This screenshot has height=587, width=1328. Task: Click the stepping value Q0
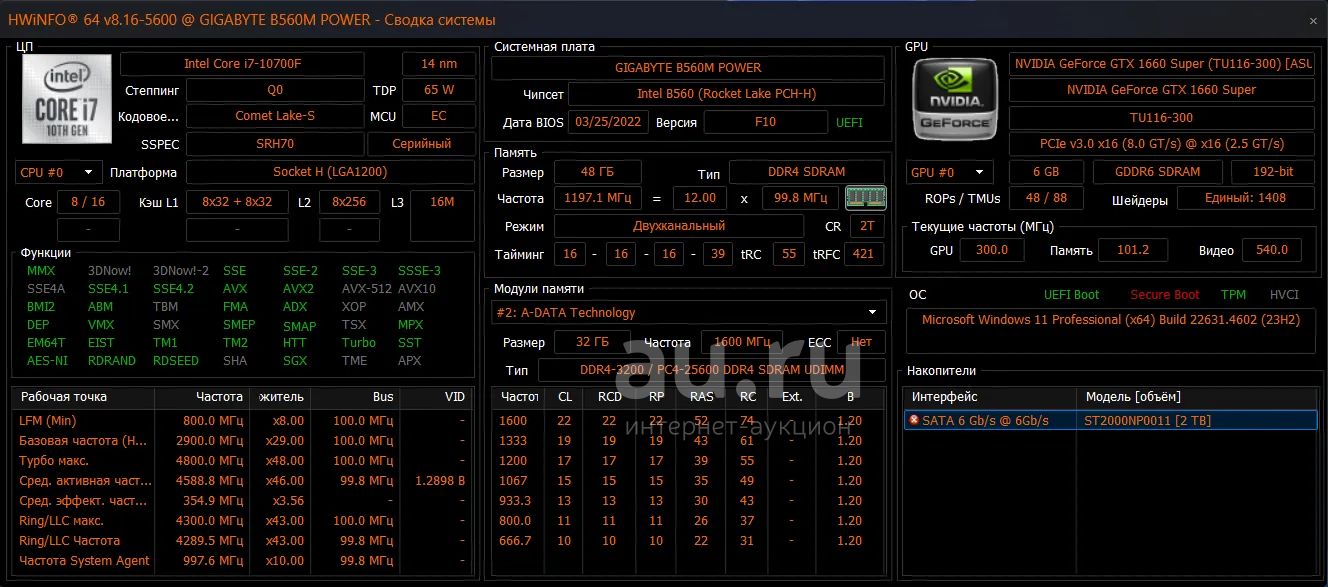coord(275,89)
